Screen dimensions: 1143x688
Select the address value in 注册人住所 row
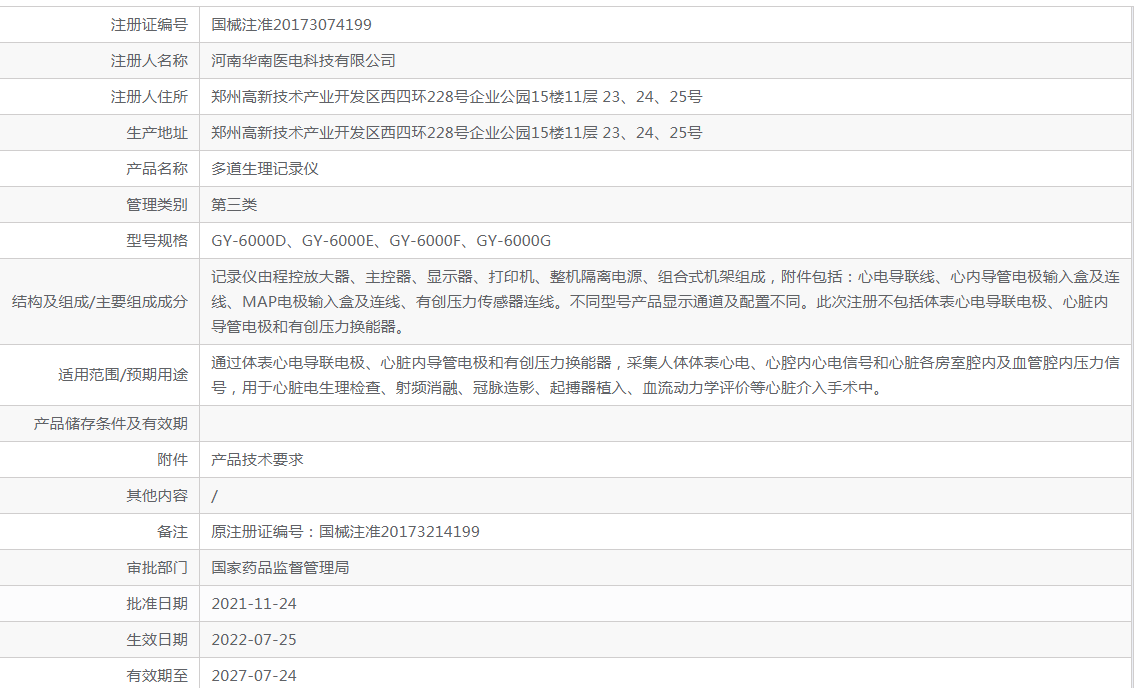click(x=457, y=96)
